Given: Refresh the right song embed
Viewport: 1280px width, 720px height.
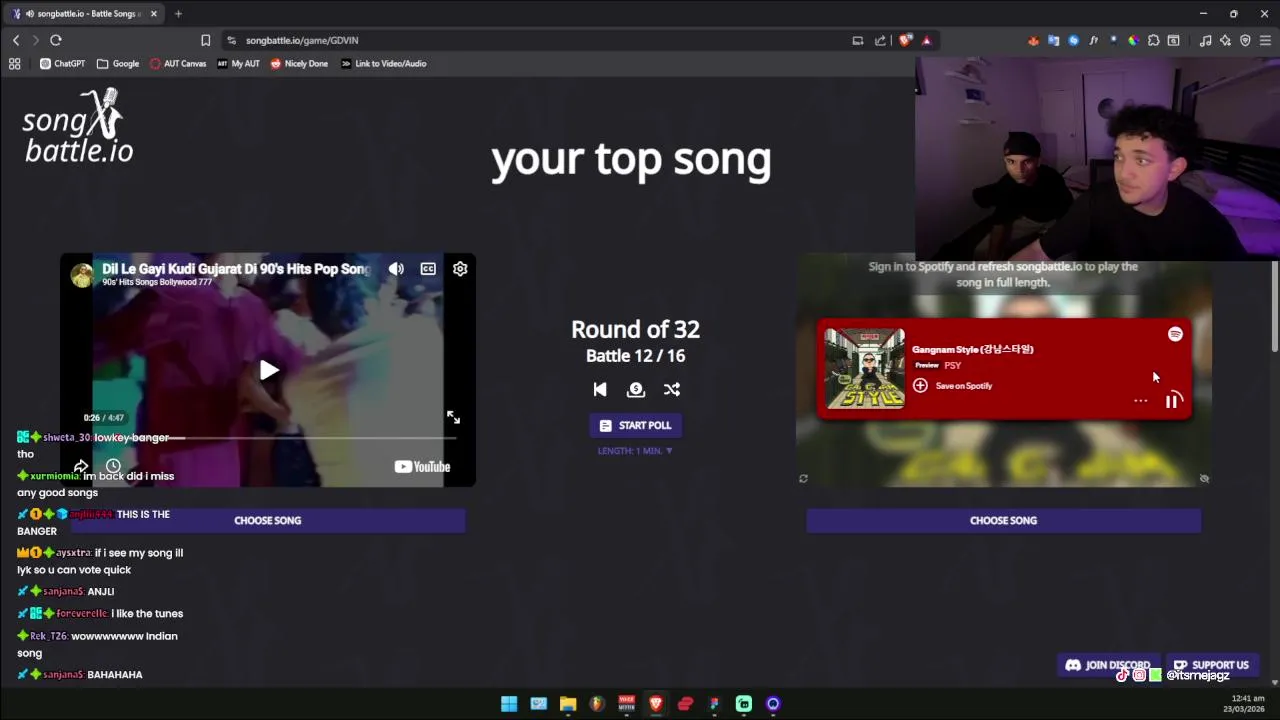Looking at the screenshot, I should pyautogui.click(x=803, y=479).
